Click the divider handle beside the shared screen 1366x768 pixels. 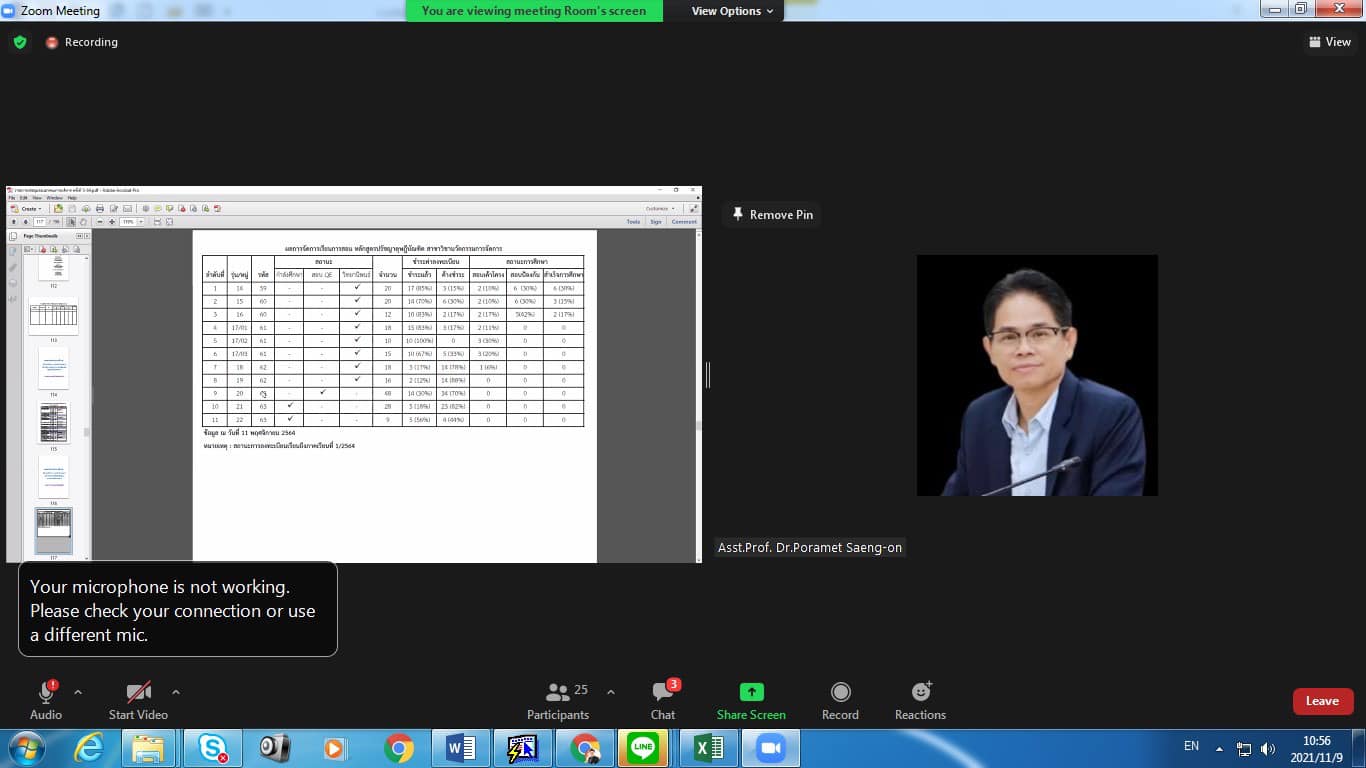click(x=708, y=375)
